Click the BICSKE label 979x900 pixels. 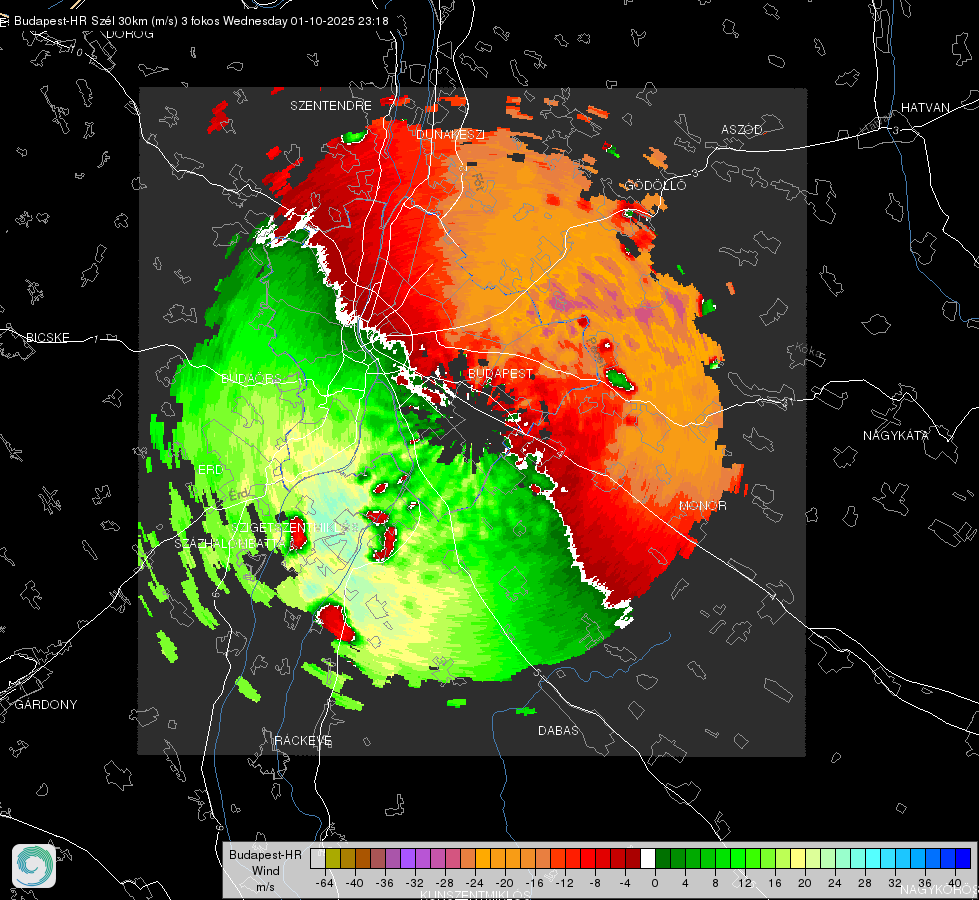tap(48, 337)
